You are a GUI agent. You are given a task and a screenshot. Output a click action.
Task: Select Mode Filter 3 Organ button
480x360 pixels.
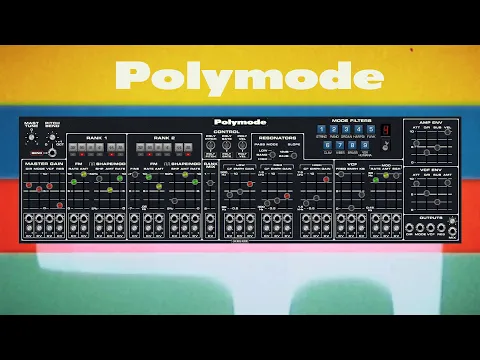pyautogui.click(x=346, y=129)
